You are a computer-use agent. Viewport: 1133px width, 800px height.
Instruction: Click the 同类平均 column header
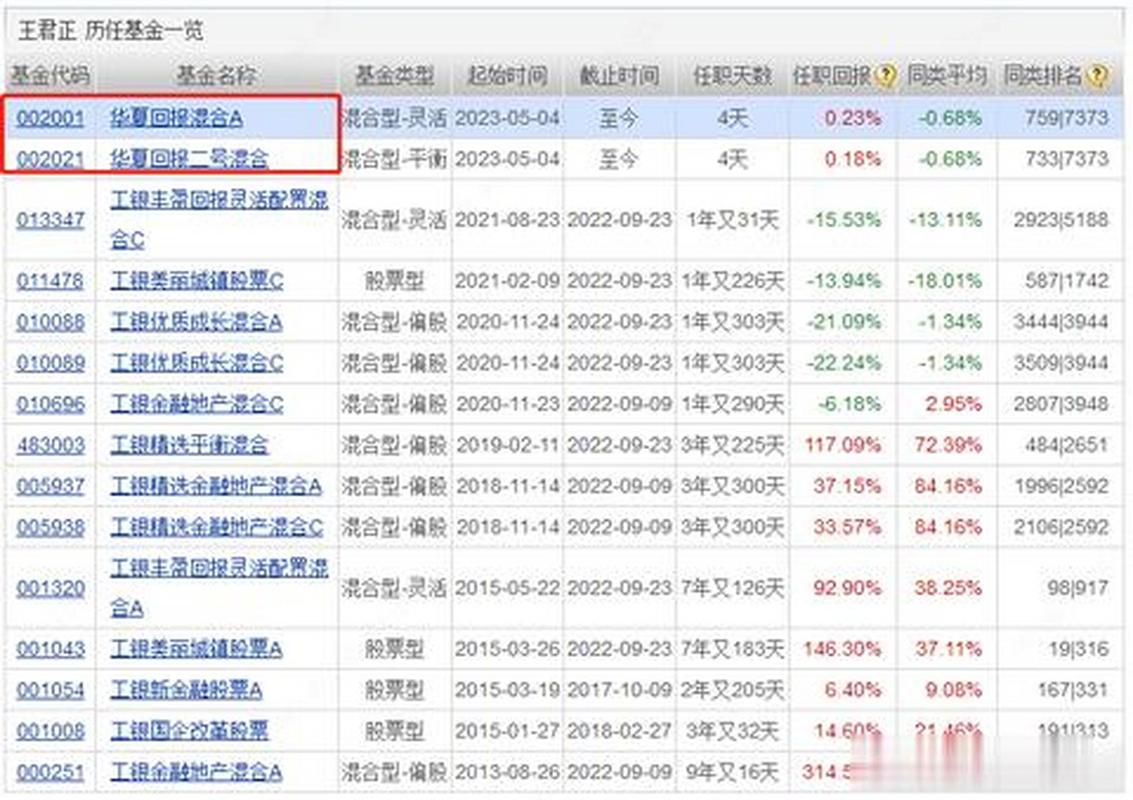coord(947,75)
